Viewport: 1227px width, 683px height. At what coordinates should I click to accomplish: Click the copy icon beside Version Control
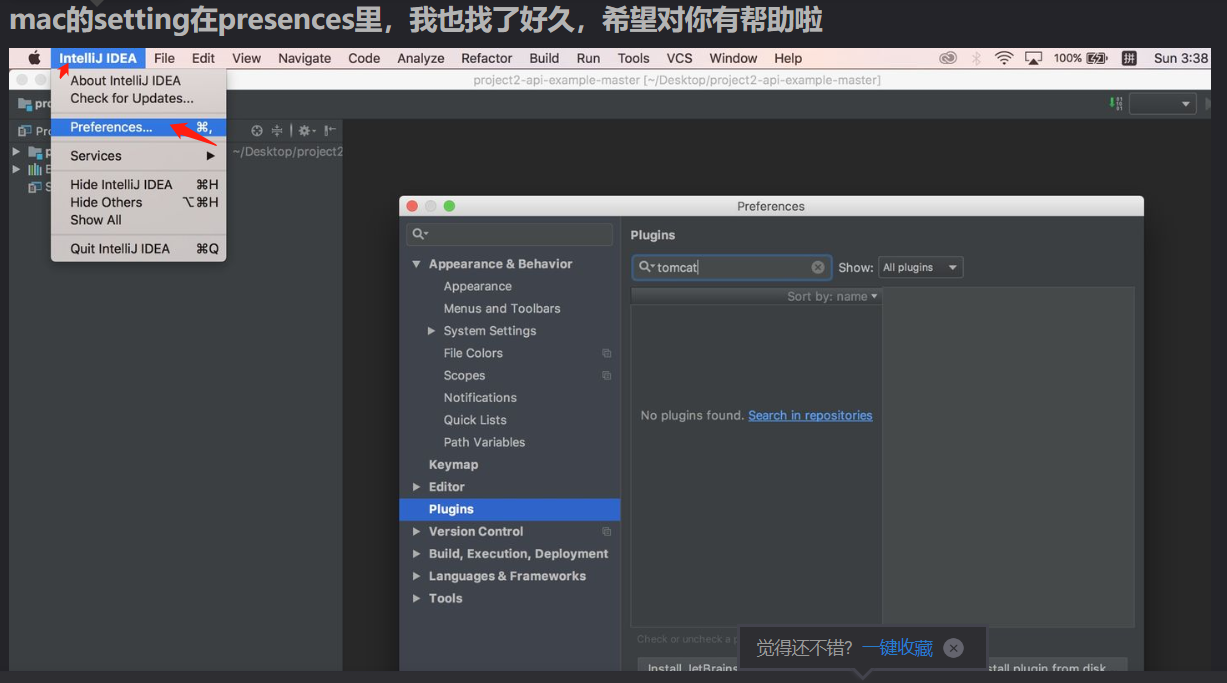tap(606, 531)
